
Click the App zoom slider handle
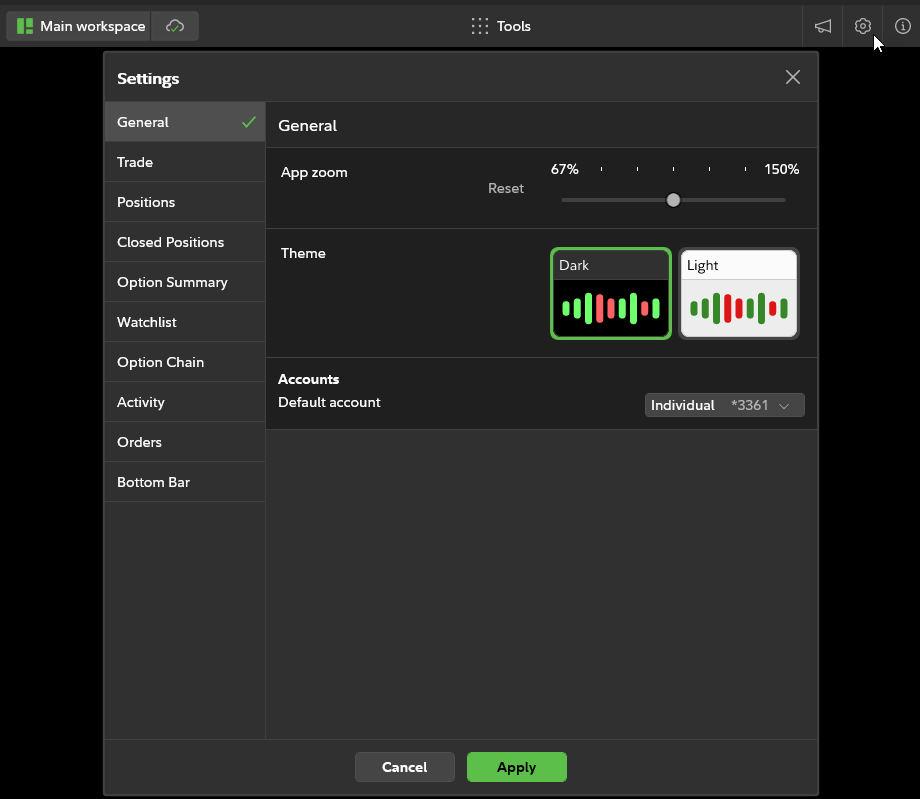pos(673,200)
